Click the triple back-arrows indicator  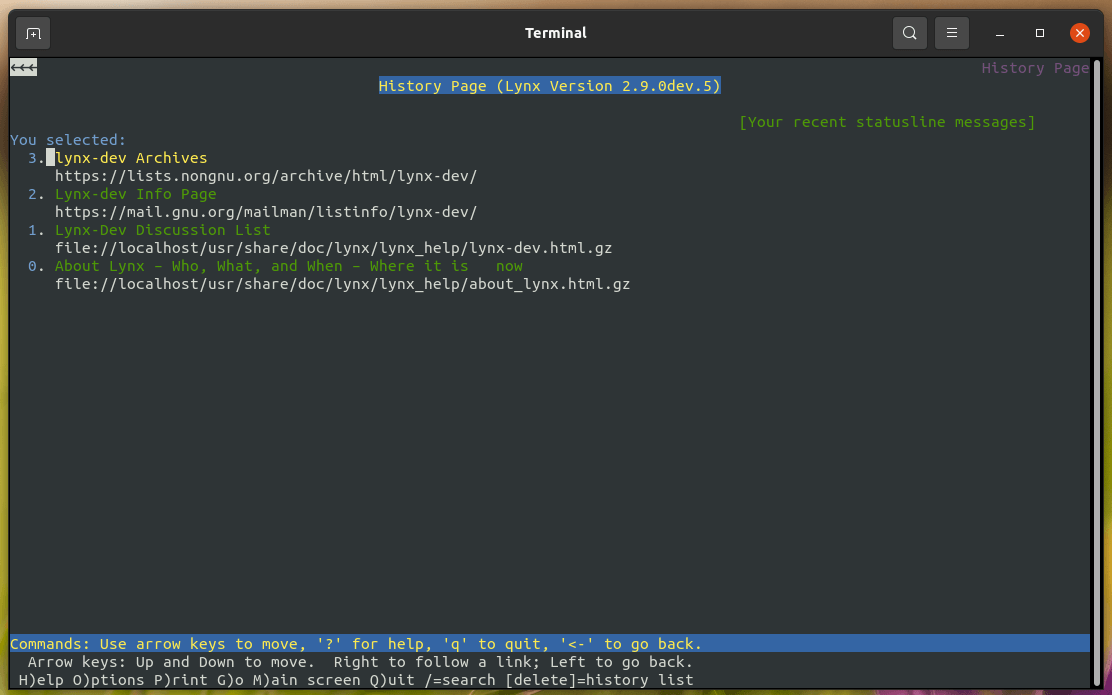click(x=22, y=67)
